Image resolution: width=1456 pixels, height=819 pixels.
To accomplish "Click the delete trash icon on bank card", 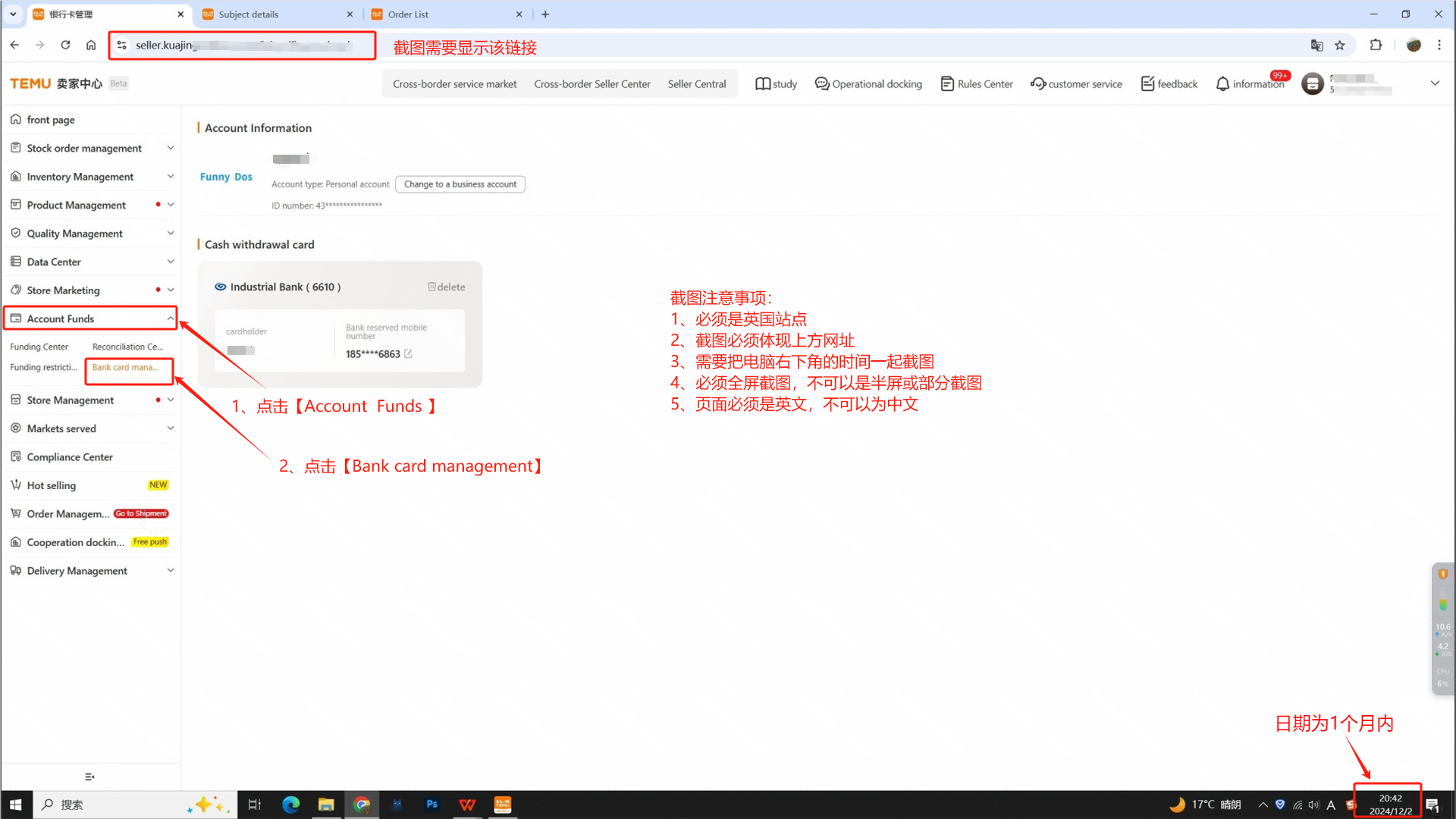I will pos(431,287).
